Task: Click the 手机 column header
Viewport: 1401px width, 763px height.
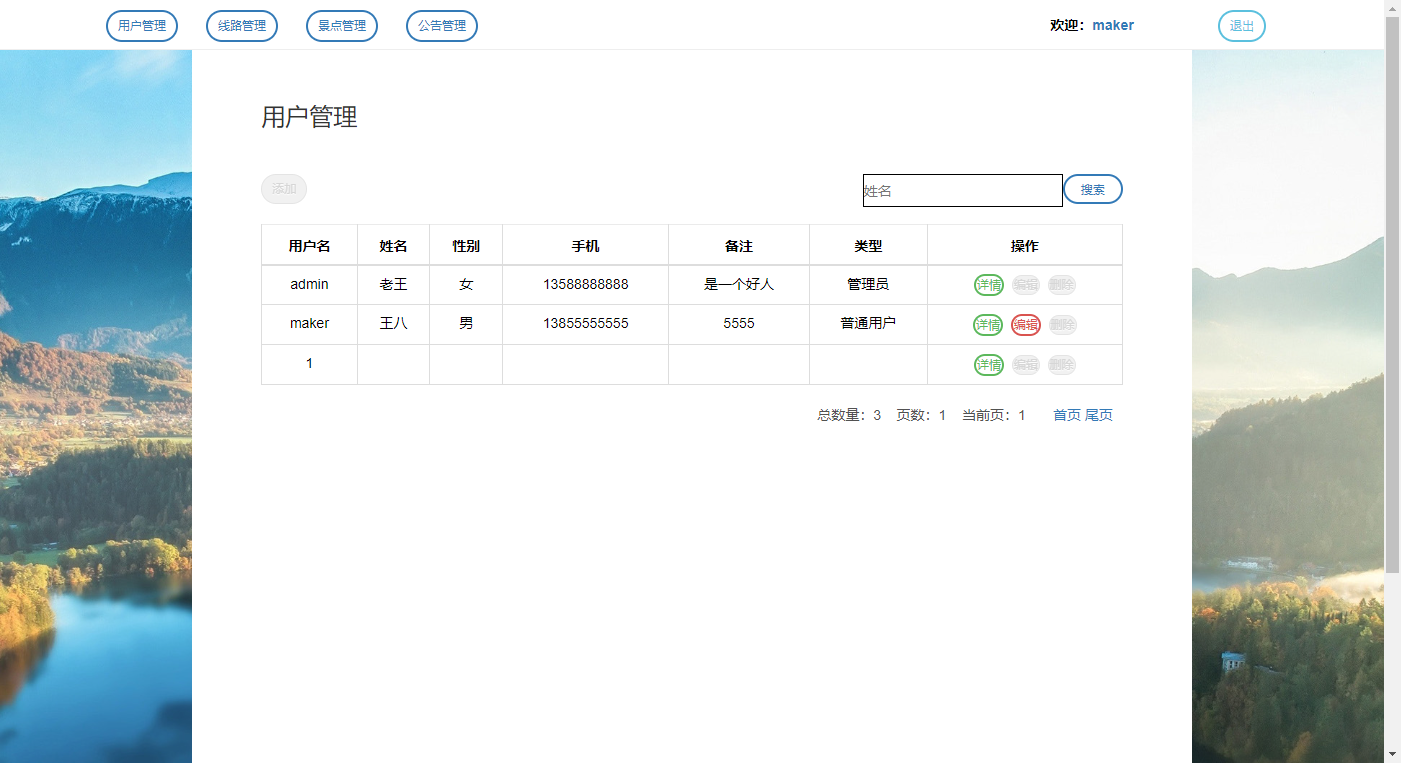Action: (586, 245)
